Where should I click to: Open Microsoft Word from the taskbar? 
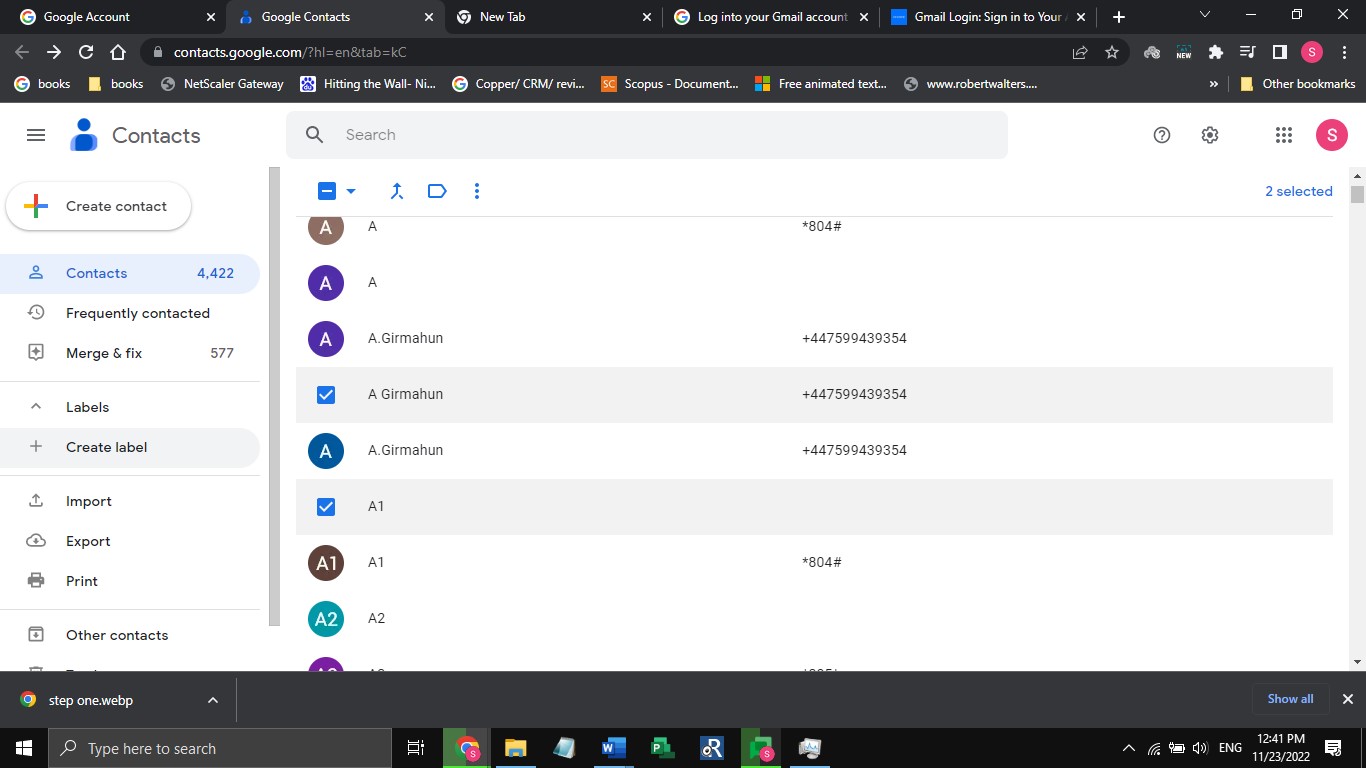pyautogui.click(x=613, y=748)
